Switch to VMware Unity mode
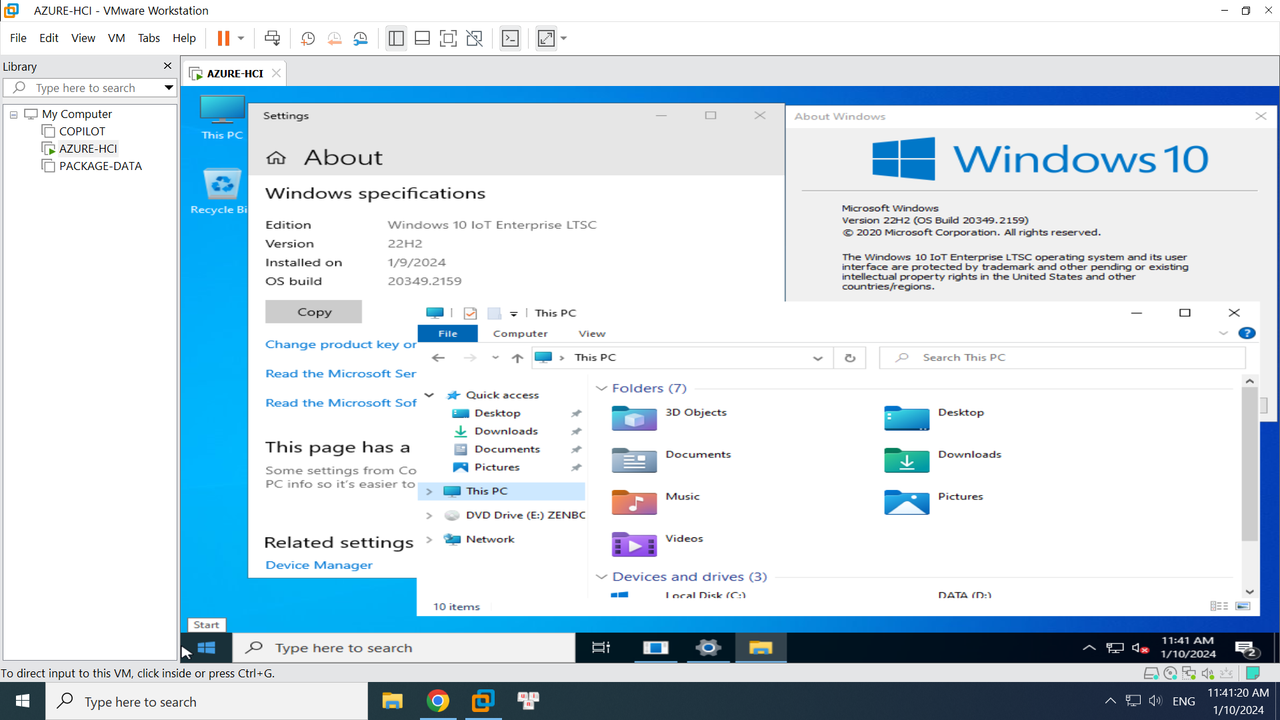 pyautogui.click(x=474, y=38)
